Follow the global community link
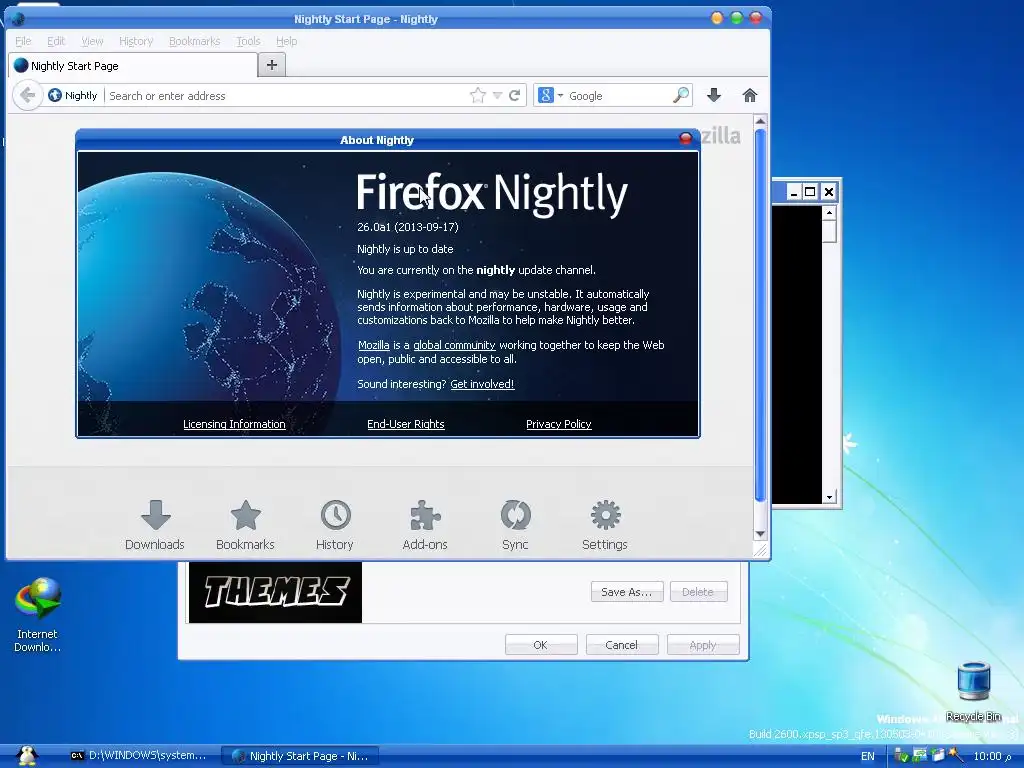 click(454, 345)
